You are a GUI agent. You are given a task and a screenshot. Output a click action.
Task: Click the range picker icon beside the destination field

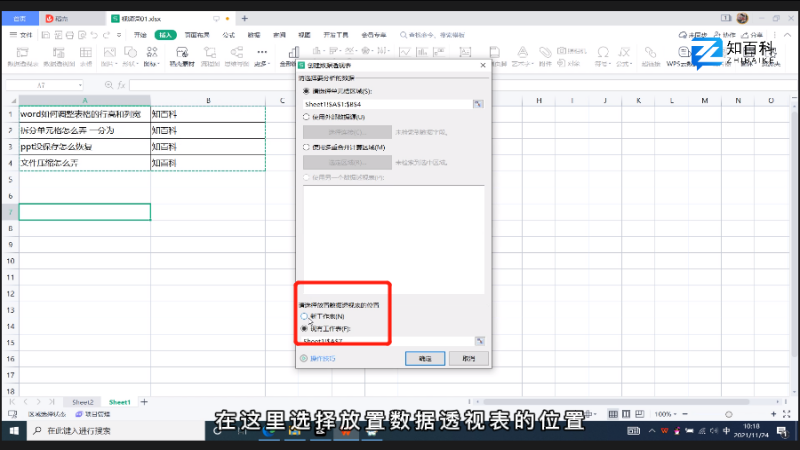478,340
